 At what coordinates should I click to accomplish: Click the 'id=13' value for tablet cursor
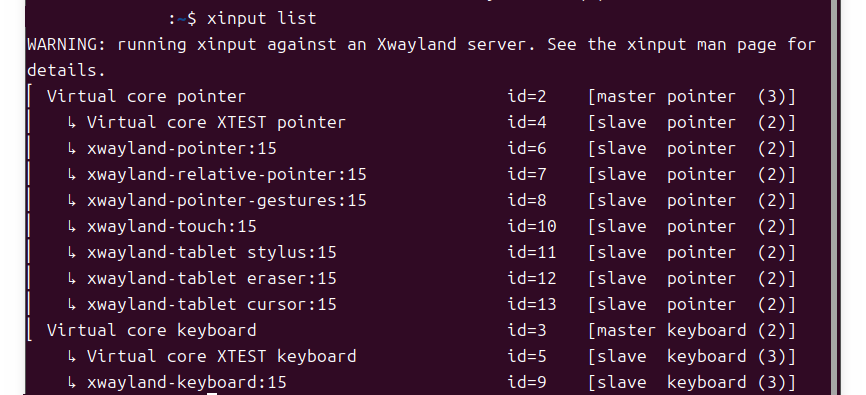(532, 304)
